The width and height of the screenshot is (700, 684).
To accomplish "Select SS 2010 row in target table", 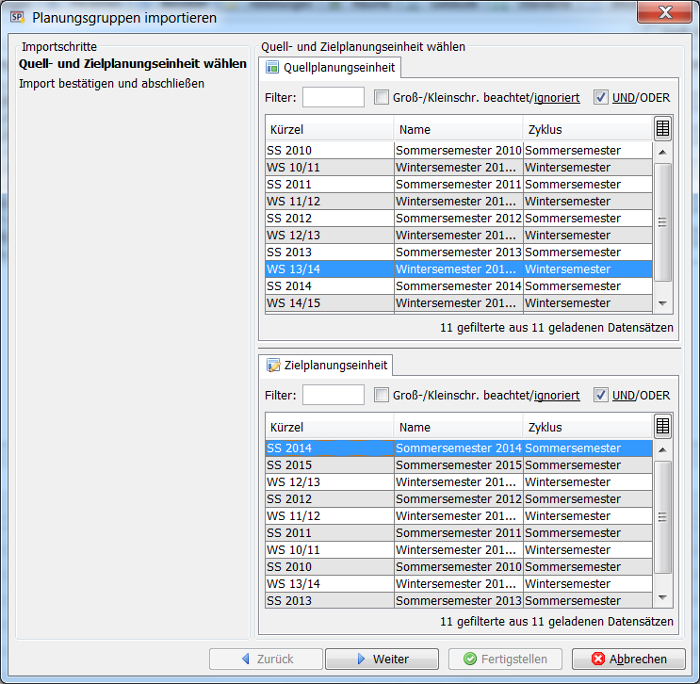I will 459,567.
